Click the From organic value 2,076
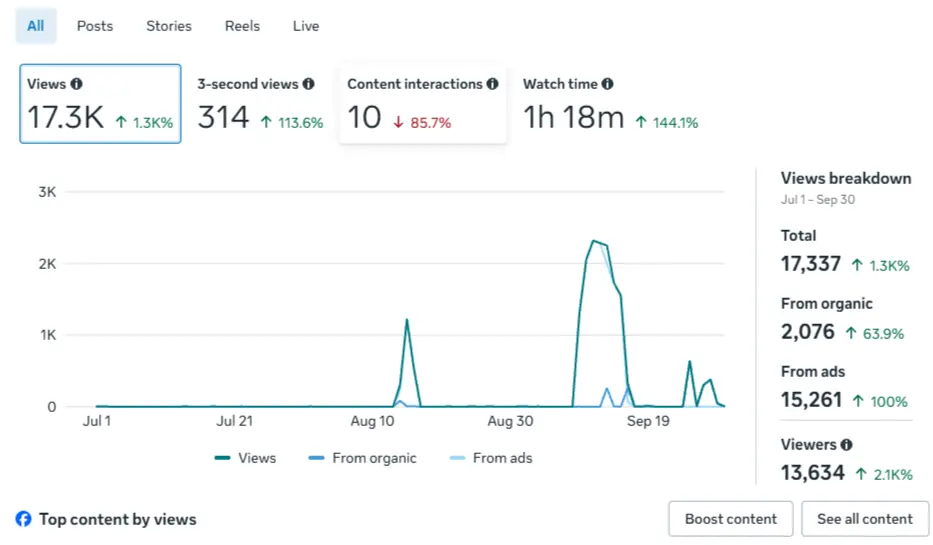The width and height of the screenshot is (933, 545). click(x=807, y=331)
